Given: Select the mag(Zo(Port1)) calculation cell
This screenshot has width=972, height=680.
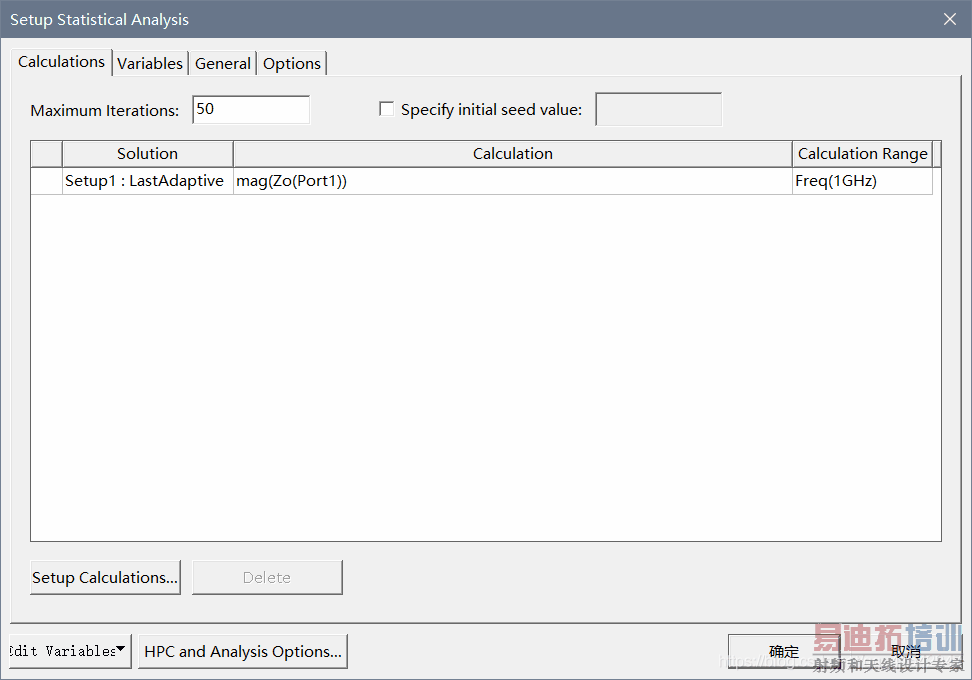Looking at the screenshot, I should coord(513,181).
